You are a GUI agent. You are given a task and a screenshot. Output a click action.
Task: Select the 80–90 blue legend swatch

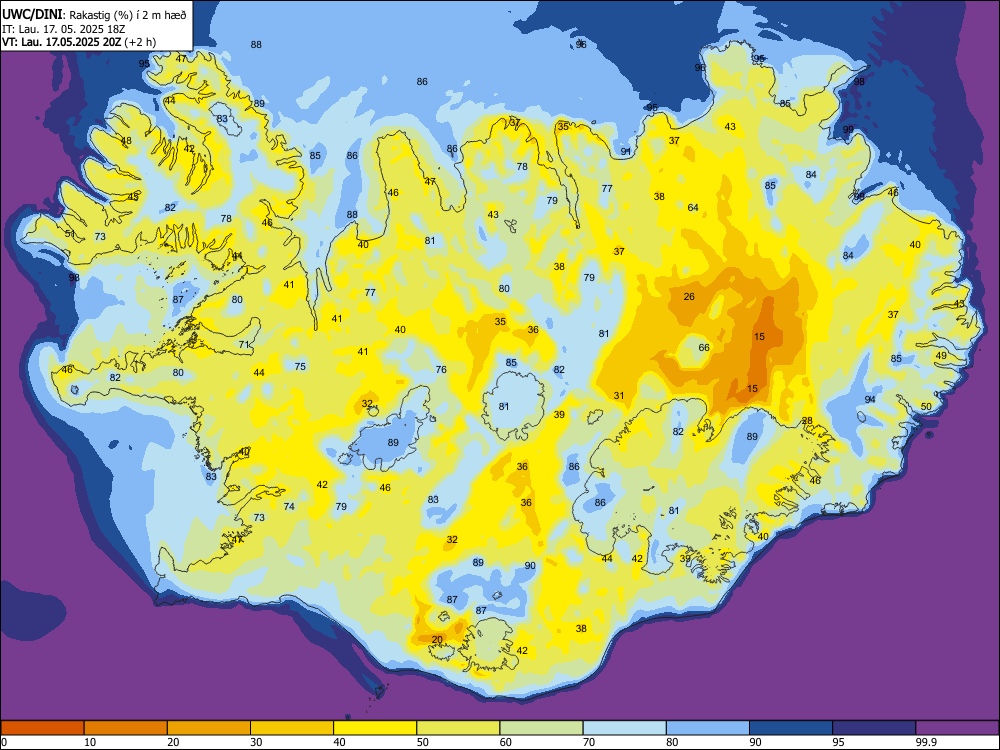708,728
